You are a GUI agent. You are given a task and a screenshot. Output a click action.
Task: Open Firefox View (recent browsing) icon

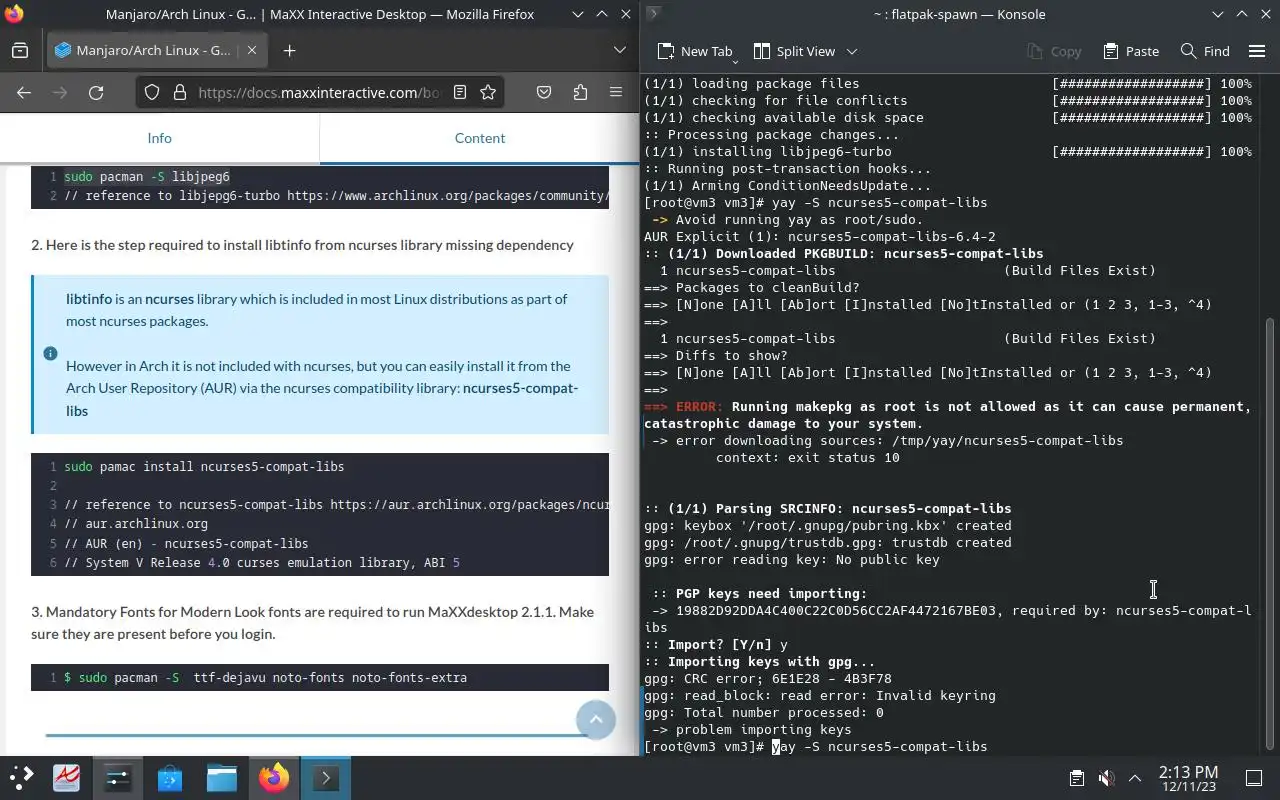20,51
